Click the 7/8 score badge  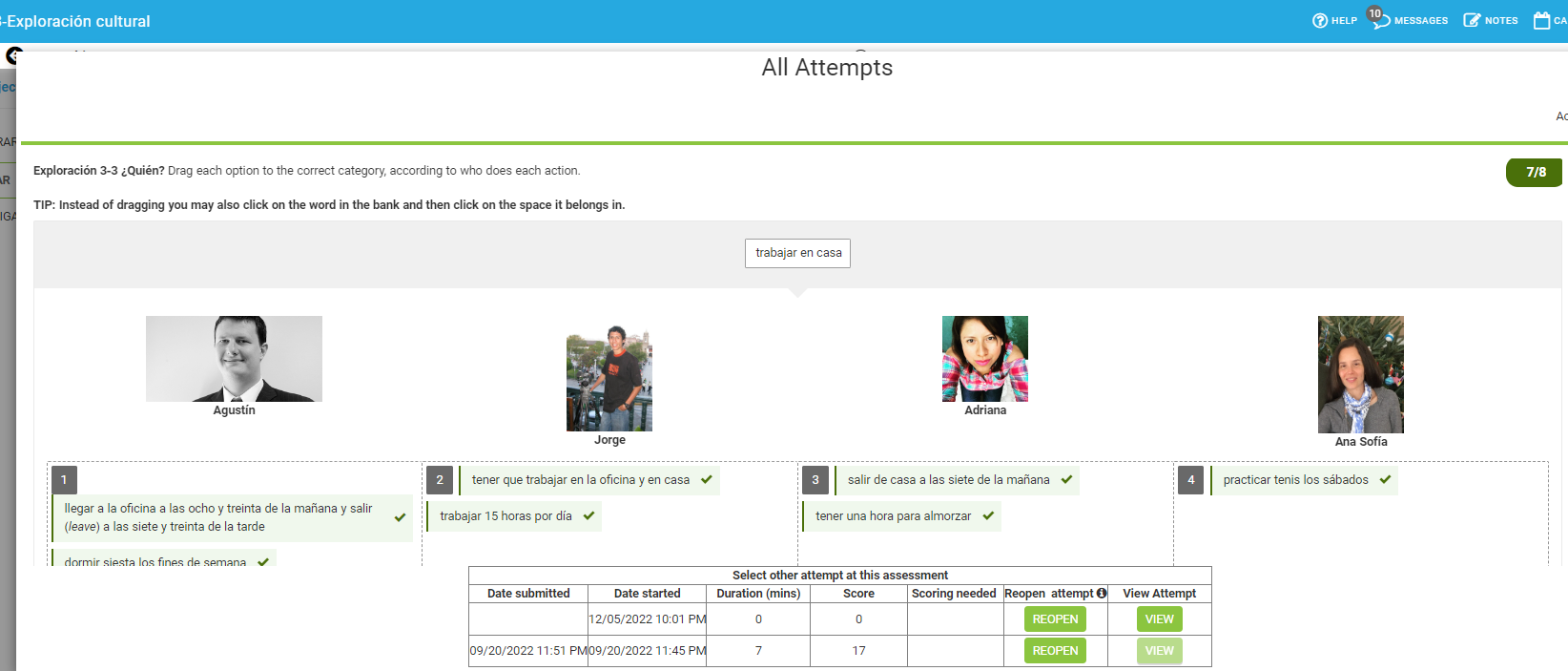[x=1535, y=173]
